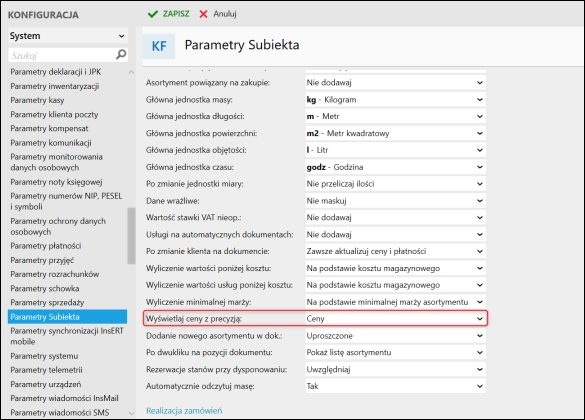The width and height of the screenshot is (585, 420).
Task: Expand the Główna jednostka masy dropdown
Action: [x=395, y=100]
